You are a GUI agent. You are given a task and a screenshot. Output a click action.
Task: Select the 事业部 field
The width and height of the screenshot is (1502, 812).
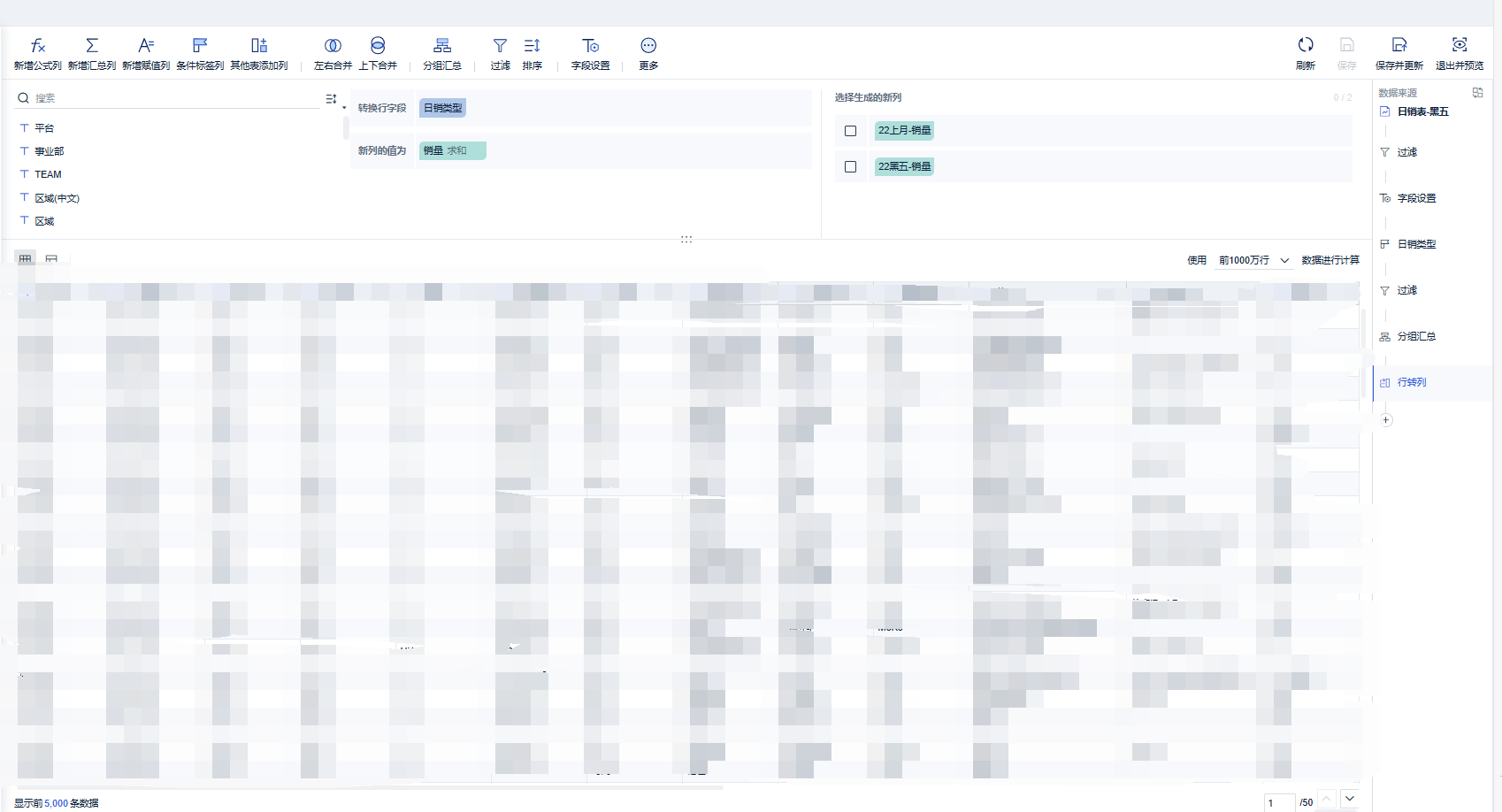(49, 151)
